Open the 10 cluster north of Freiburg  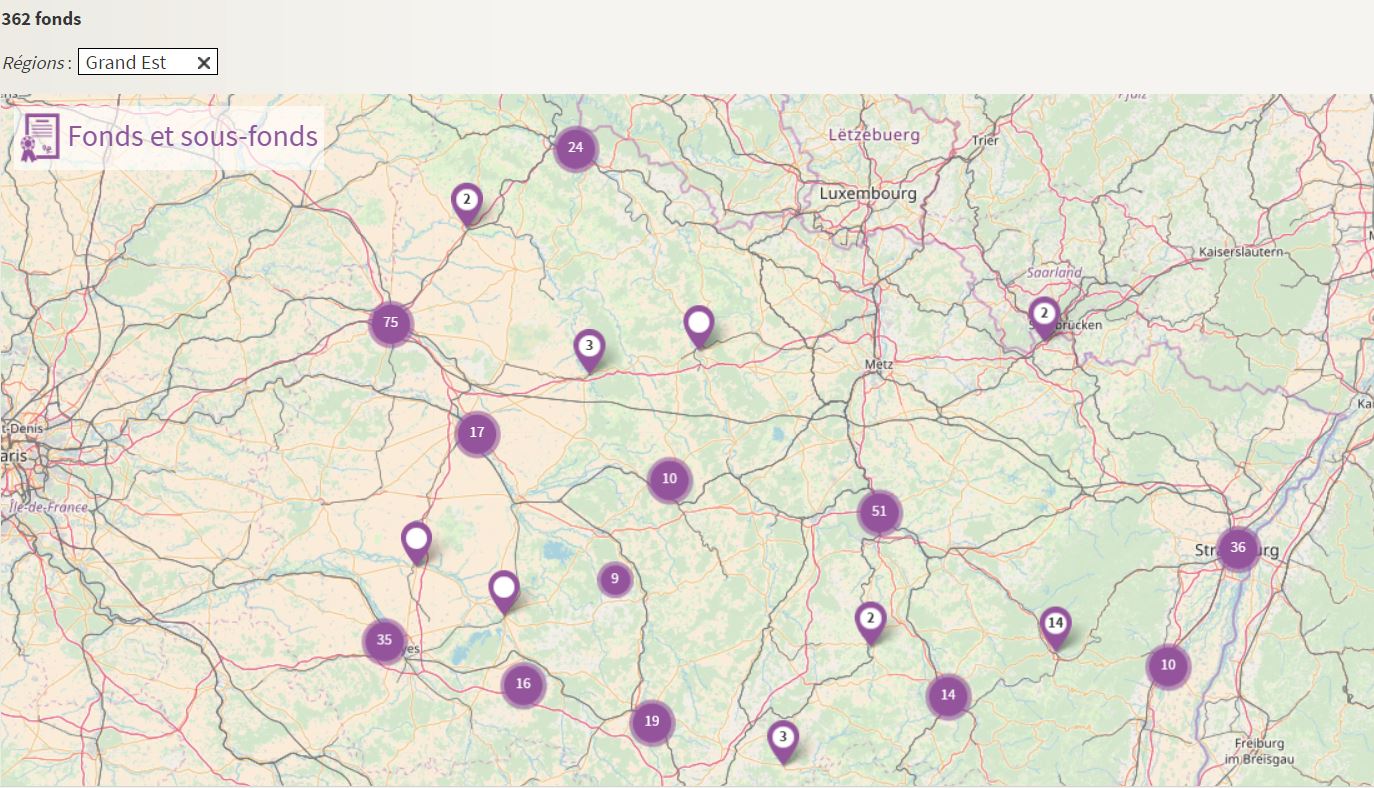coord(1168,666)
